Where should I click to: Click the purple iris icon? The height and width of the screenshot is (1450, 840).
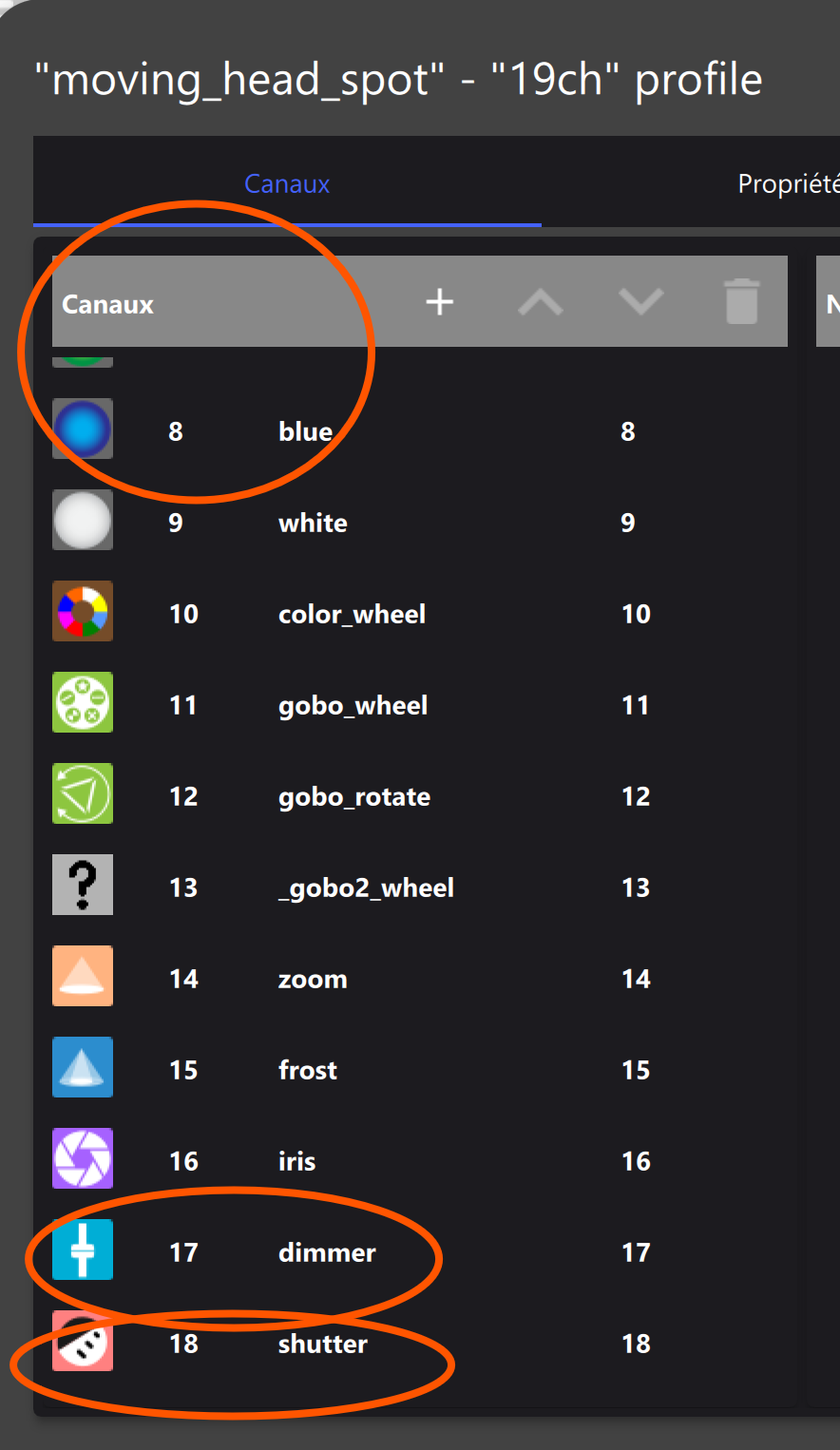click(83, 1158)
